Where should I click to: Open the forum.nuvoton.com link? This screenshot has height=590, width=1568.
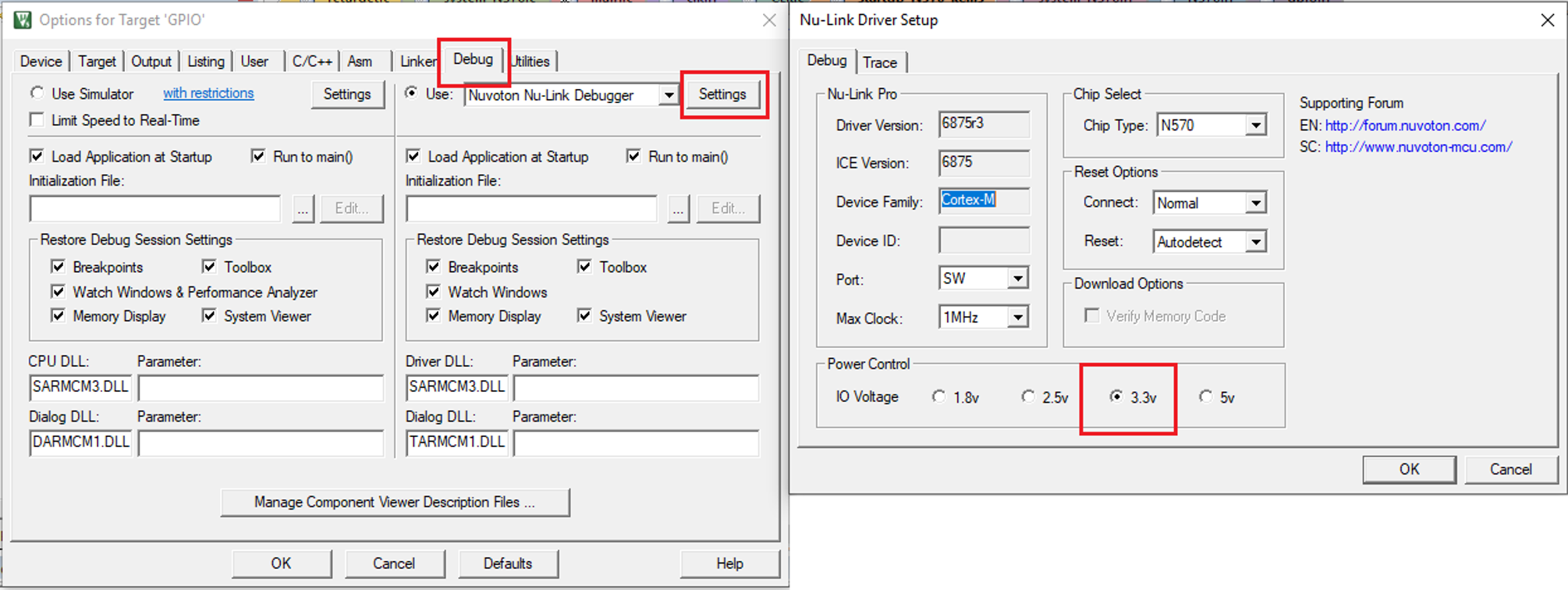click(1405, 125)
